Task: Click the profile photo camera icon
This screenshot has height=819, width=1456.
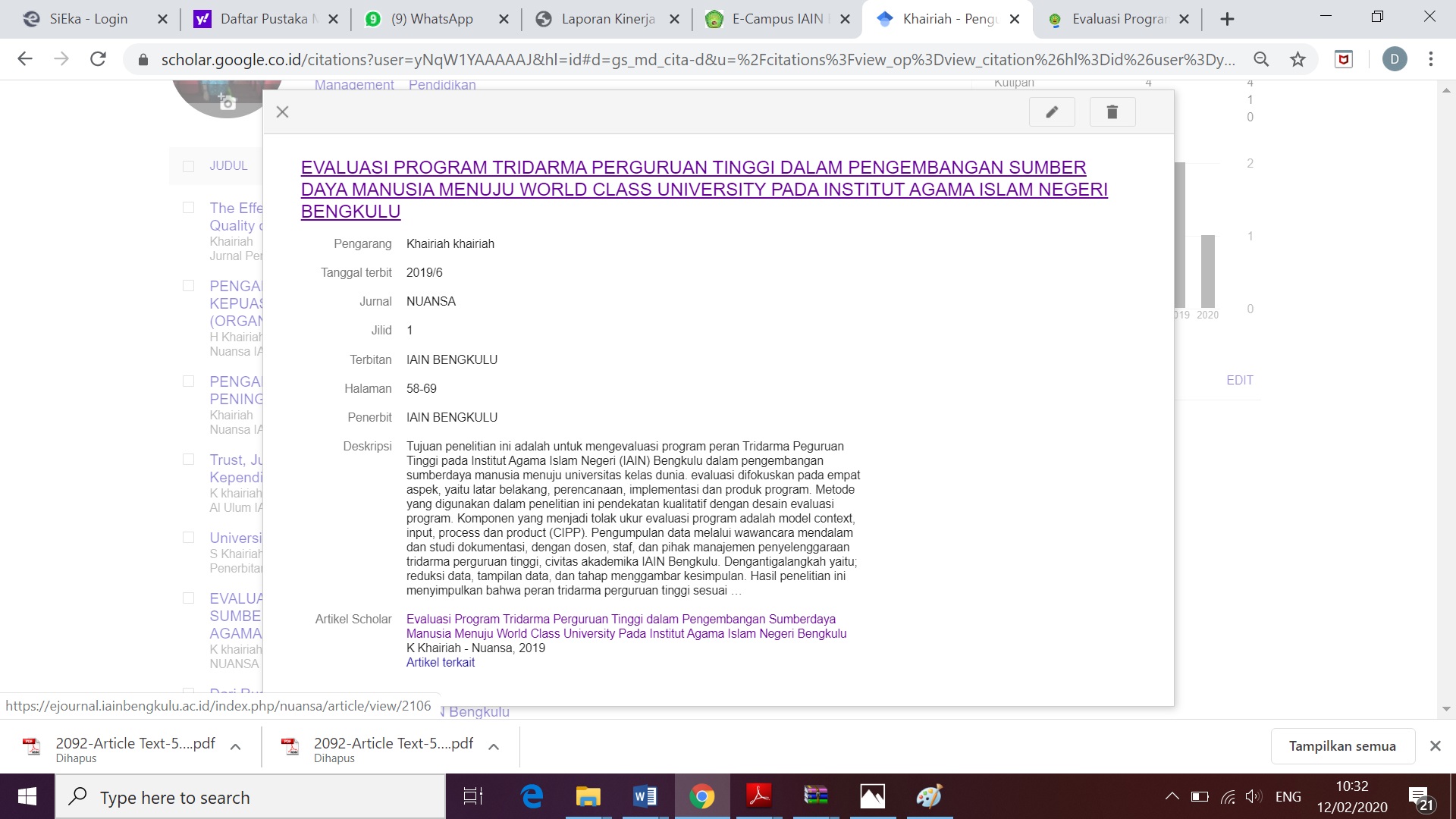Action: click(227, 102)
